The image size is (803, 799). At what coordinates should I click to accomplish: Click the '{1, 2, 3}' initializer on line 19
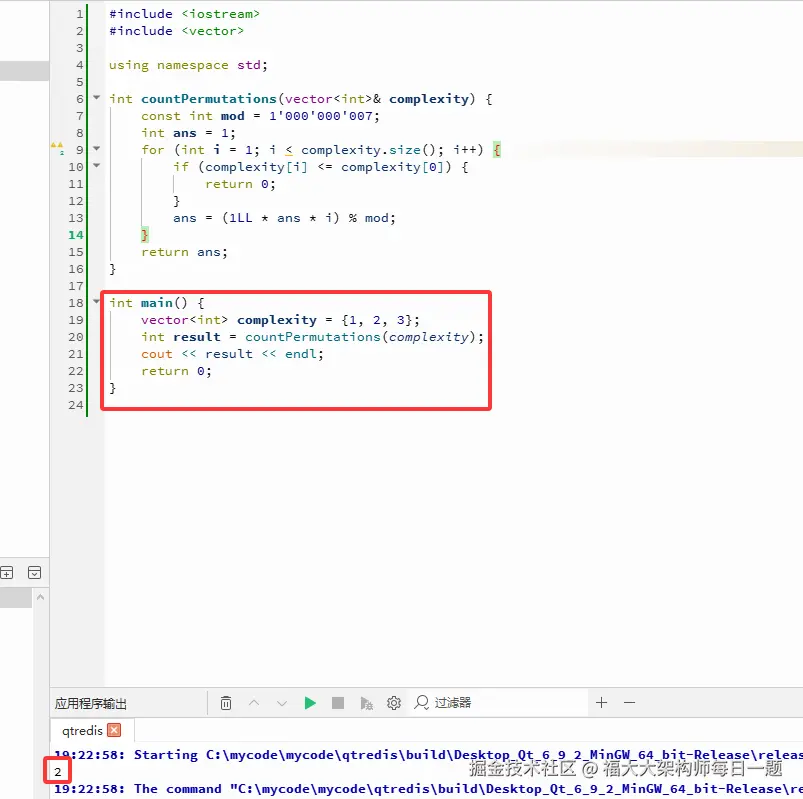376,320
